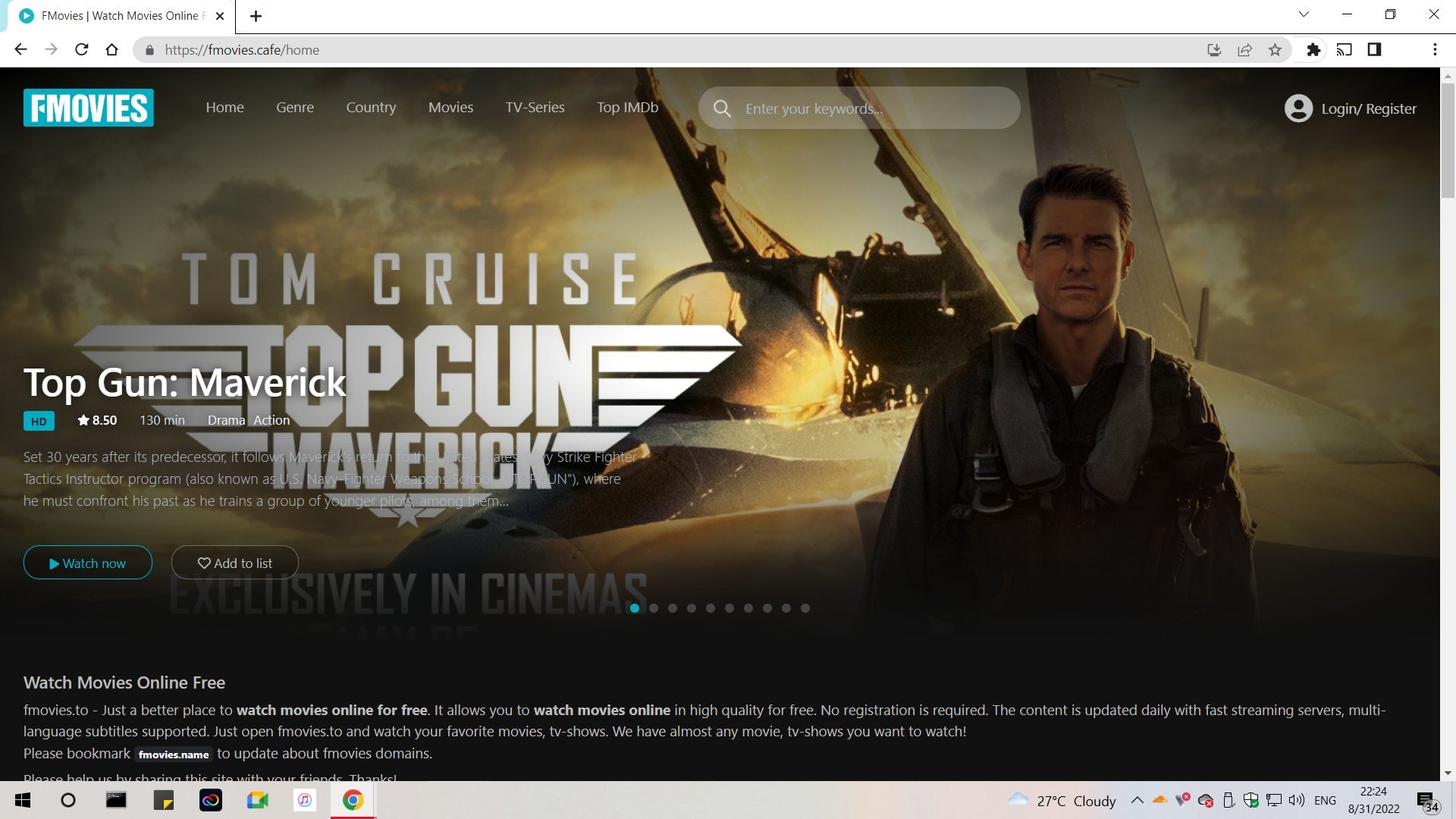
Task: Click the fmovies.name bookmark tag
Action: coord(174,754)
